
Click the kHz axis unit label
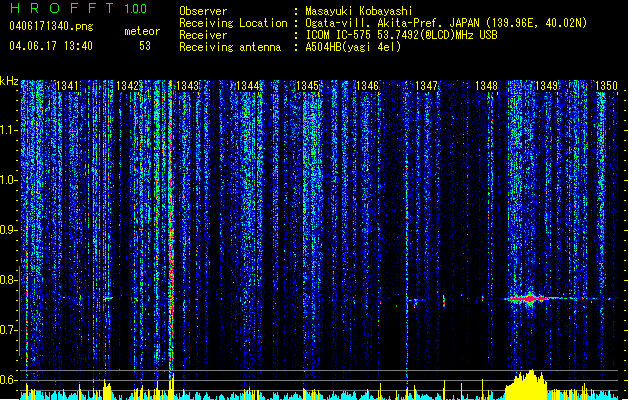click(9, 81)
